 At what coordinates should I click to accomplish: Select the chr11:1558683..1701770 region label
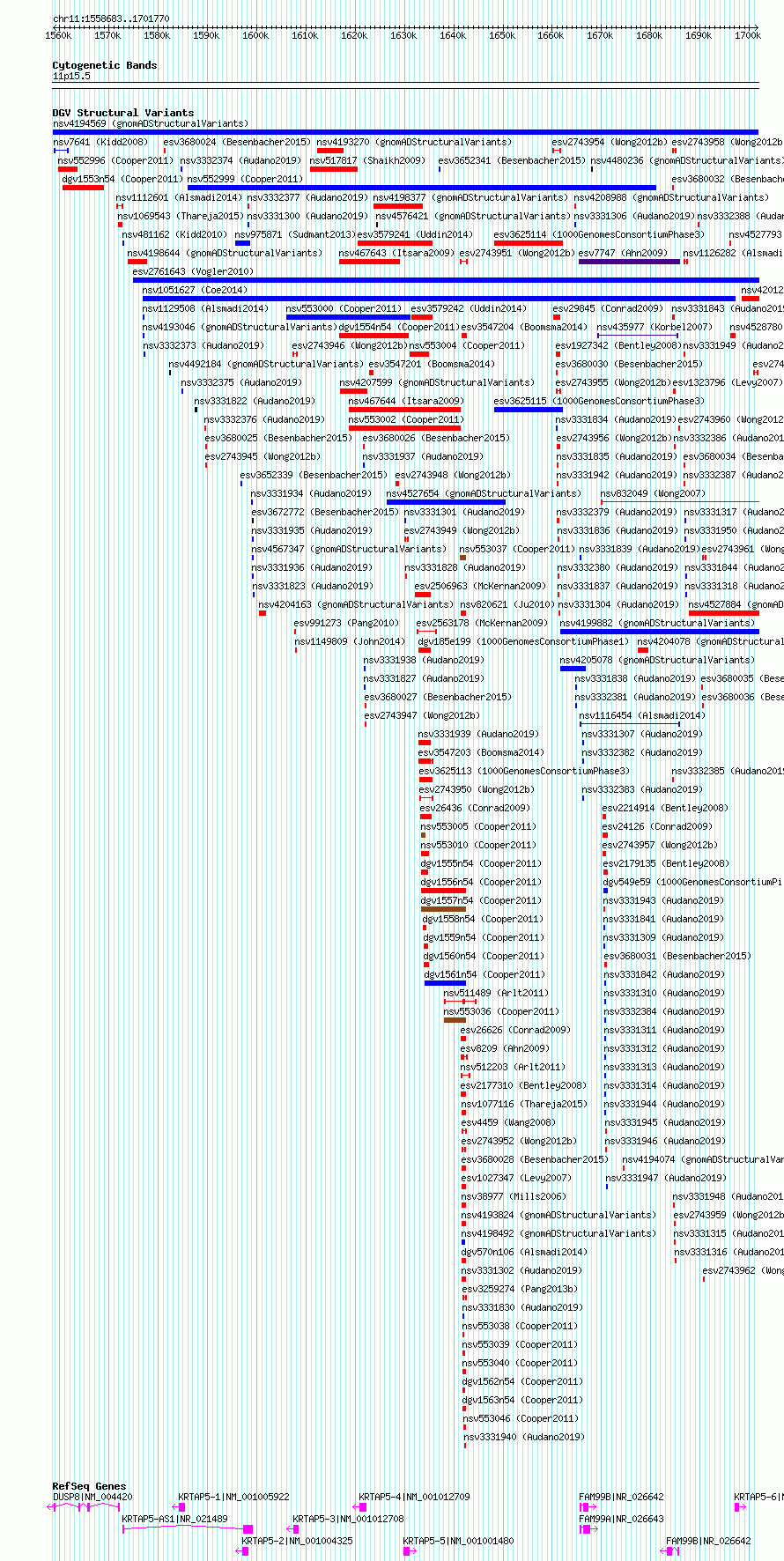click(x=111, y=18)
